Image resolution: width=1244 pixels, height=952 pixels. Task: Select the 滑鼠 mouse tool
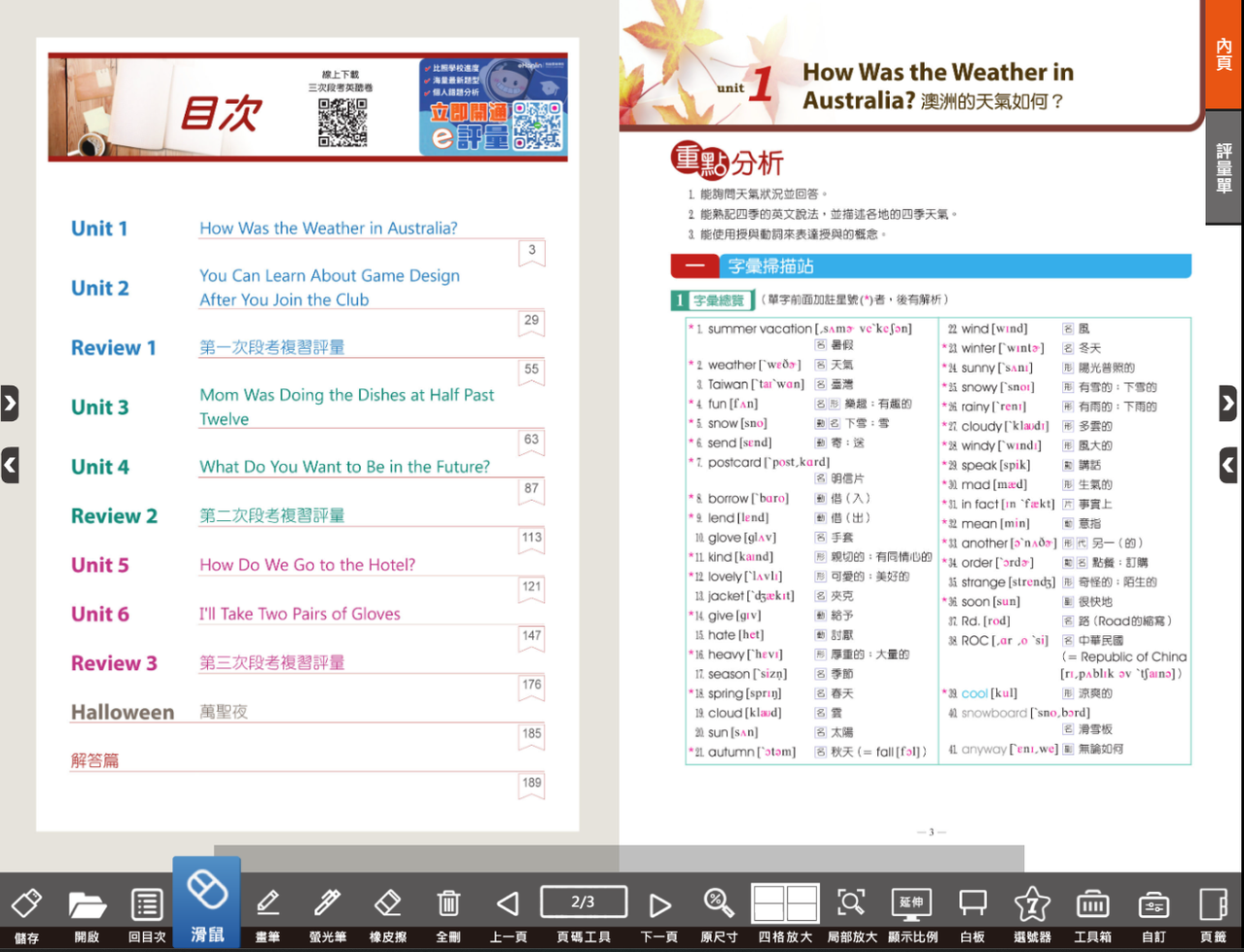(207, 902)
